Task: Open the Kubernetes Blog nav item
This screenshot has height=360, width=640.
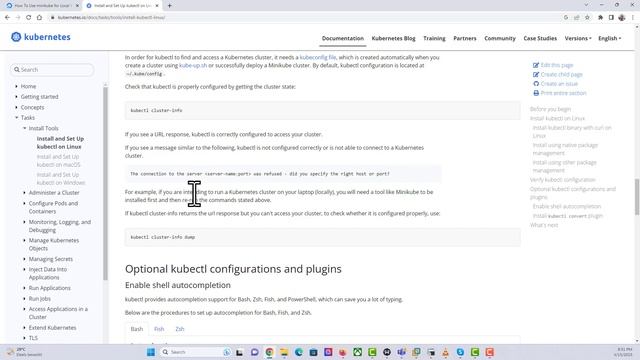Action: 393,38
